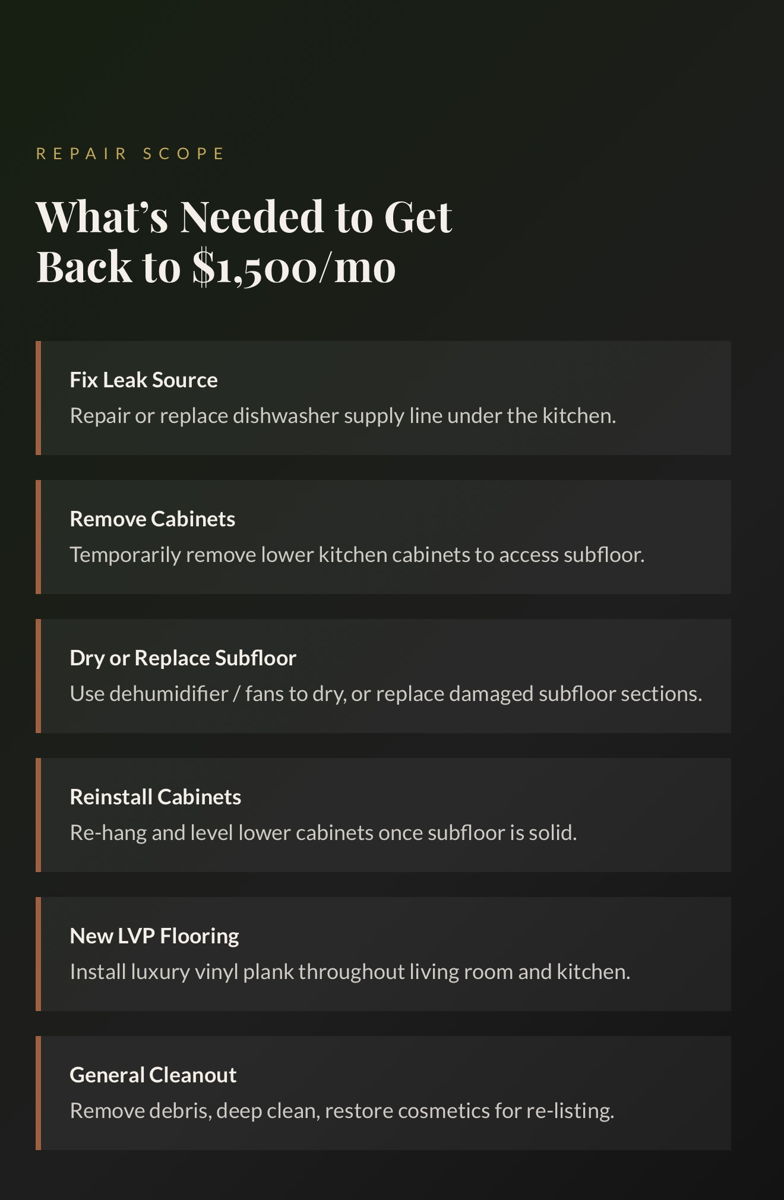This screenshot has width=784, height=1200.
Task: Click the remove debris and deep clean description
Action: coord(341,1110)
